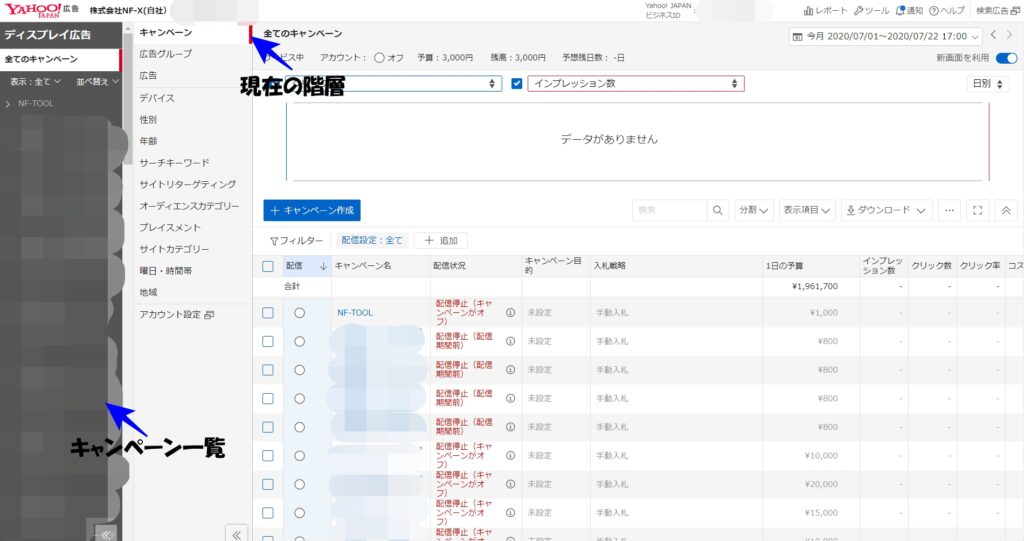Select アカウント オフ radio button
Image resolution: width=1024 pixels, height=541 pixels.
click(x=379, y=58)
